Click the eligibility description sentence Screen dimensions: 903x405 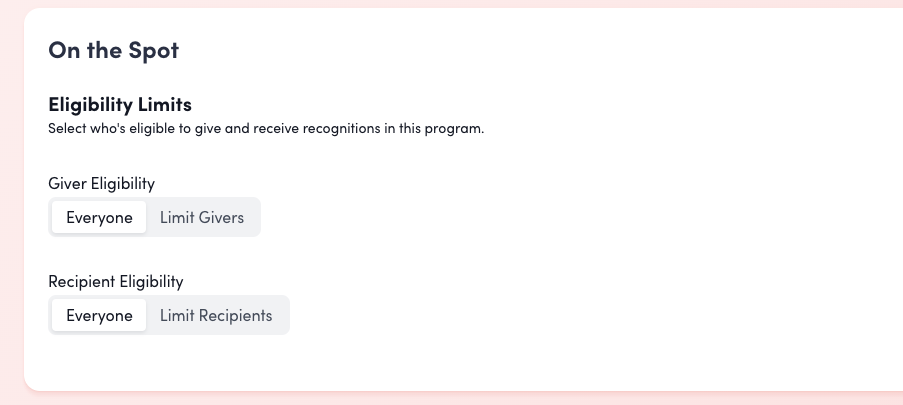tap(265, 128)
